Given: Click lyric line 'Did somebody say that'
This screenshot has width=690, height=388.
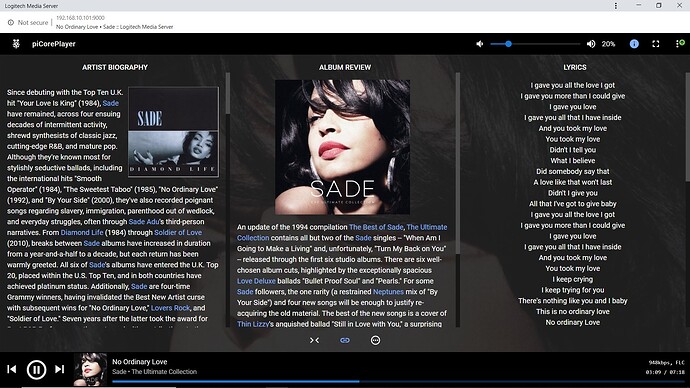Looking at the screenshot, I should tap(573, 172).
